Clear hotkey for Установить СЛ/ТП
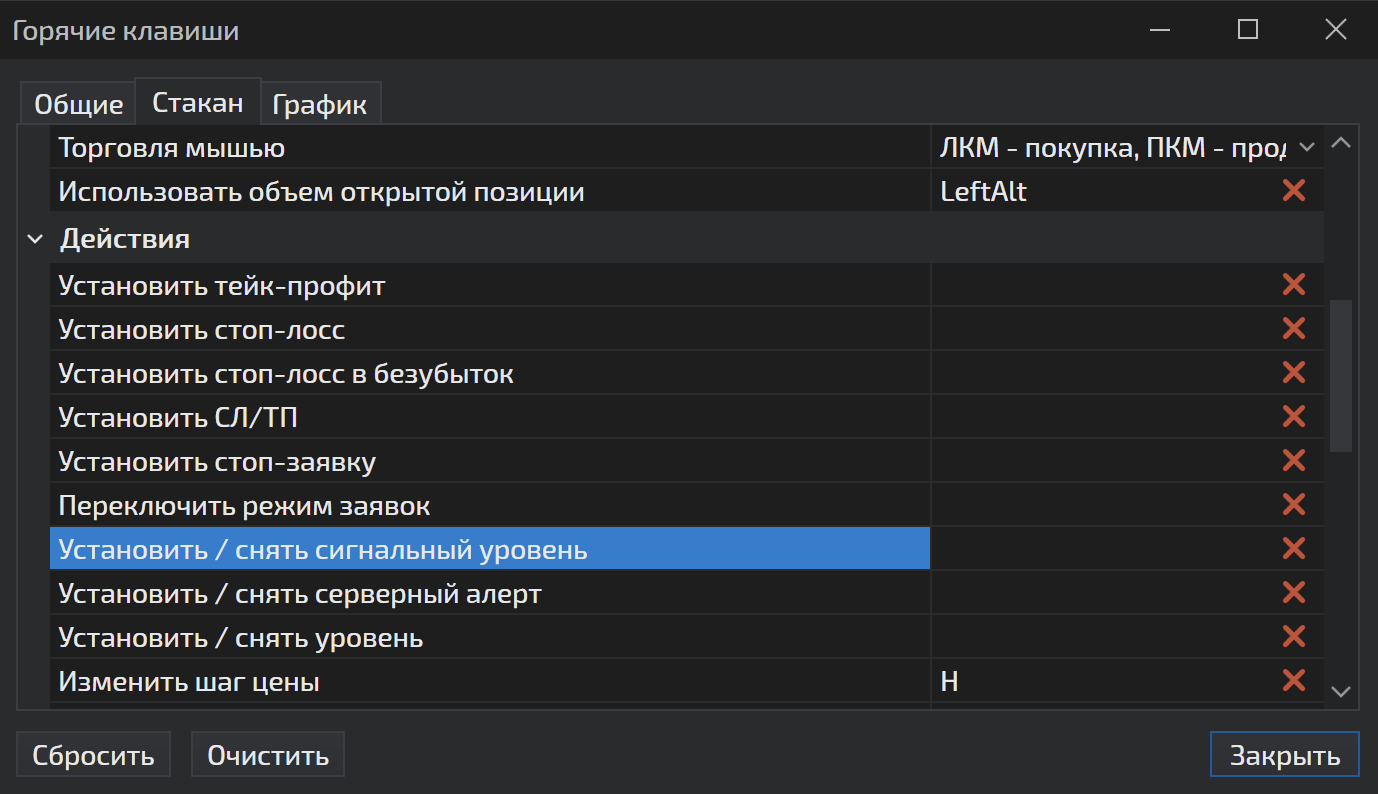Viewport: 1378px width, 794px height. click(x=1293, y=416)
